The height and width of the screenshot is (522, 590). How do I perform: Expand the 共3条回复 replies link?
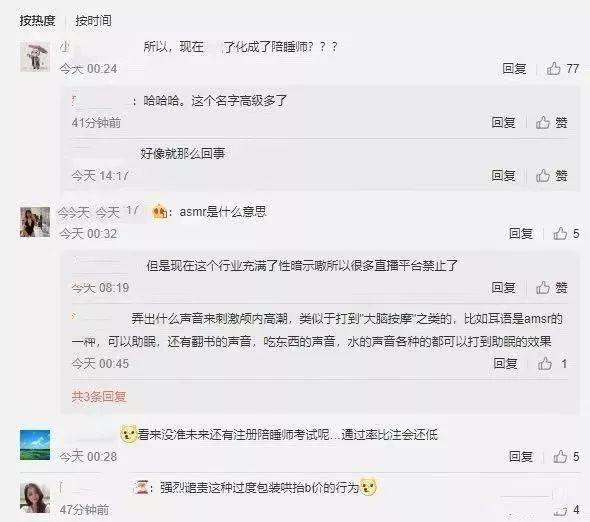[x=99, y=396]
